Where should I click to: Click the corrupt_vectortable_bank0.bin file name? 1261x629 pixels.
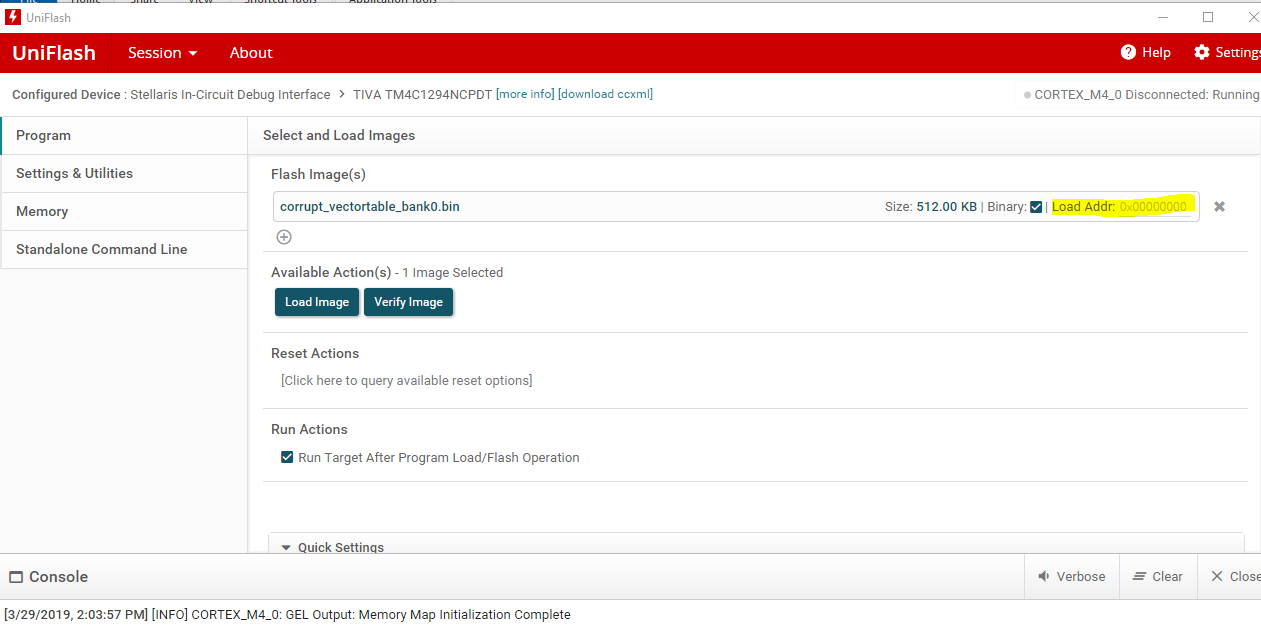[x=370, y=206]
